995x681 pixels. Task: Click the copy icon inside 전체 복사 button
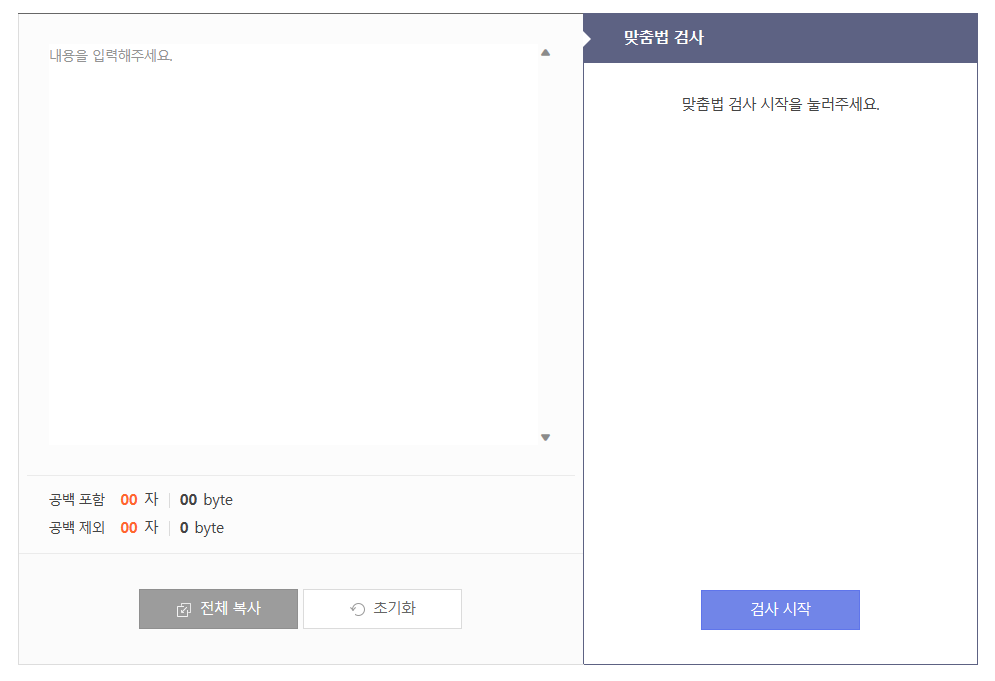click(x=183, y=608)
